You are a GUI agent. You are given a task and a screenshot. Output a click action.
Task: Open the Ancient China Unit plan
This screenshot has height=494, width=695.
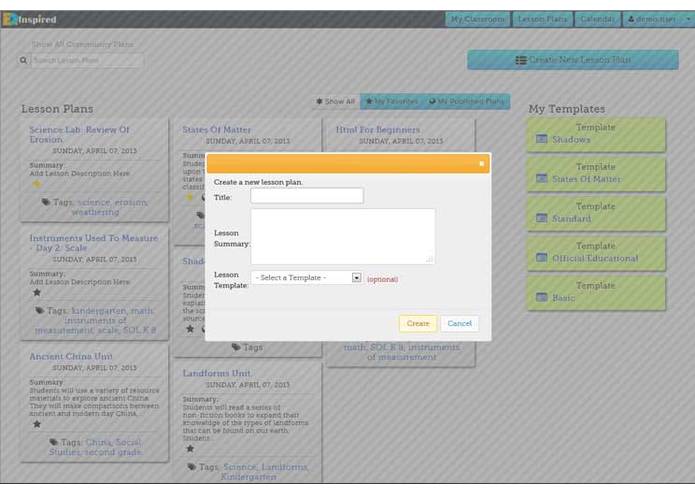coord(71,356)
